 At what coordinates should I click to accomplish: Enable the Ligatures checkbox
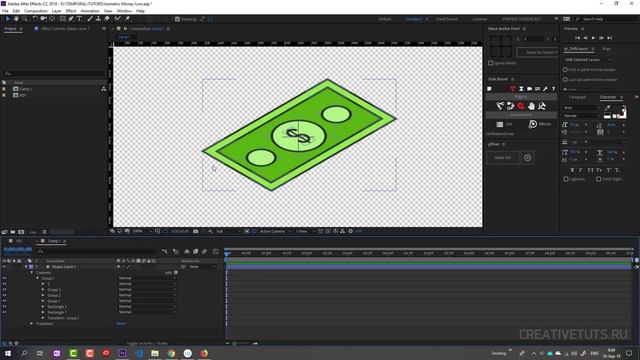[566, 179]
